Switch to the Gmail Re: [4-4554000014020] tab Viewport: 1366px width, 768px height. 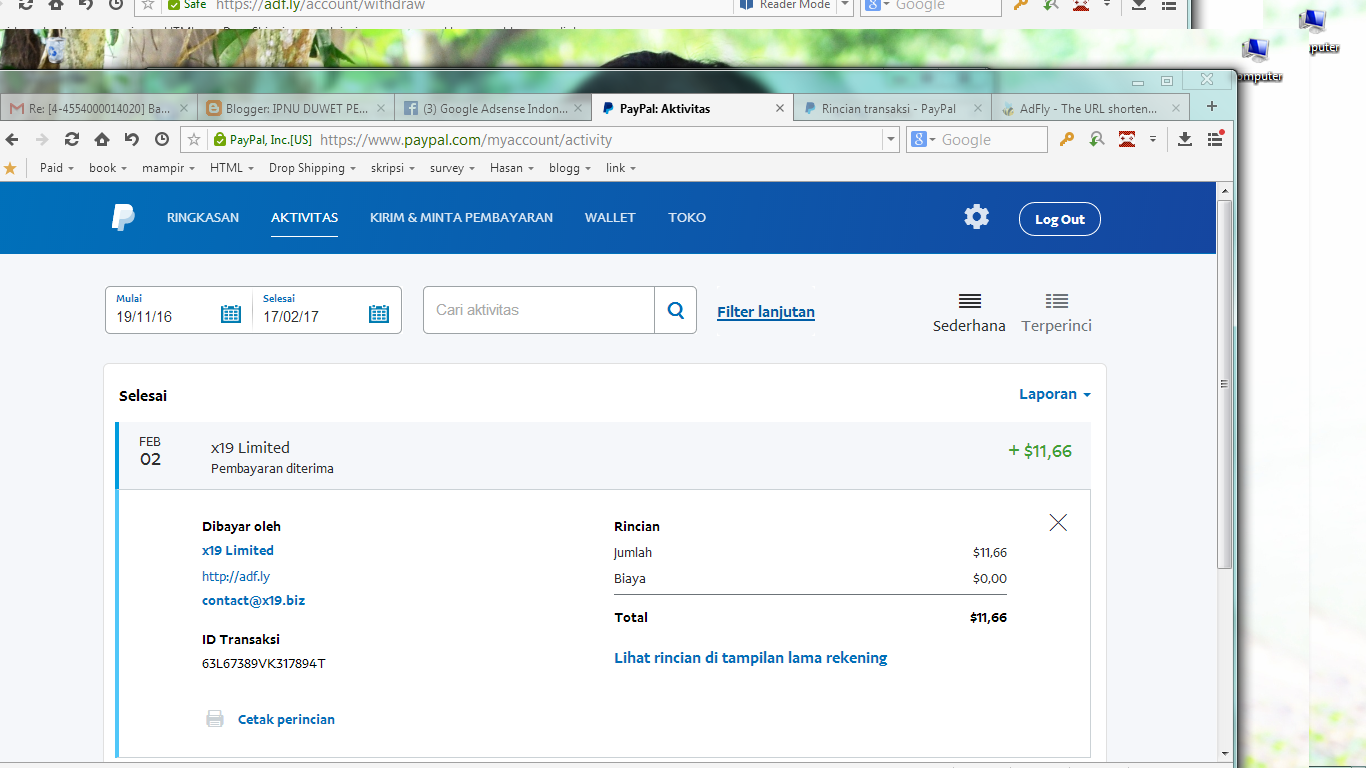pyautogui.click(x=98, y=108)
